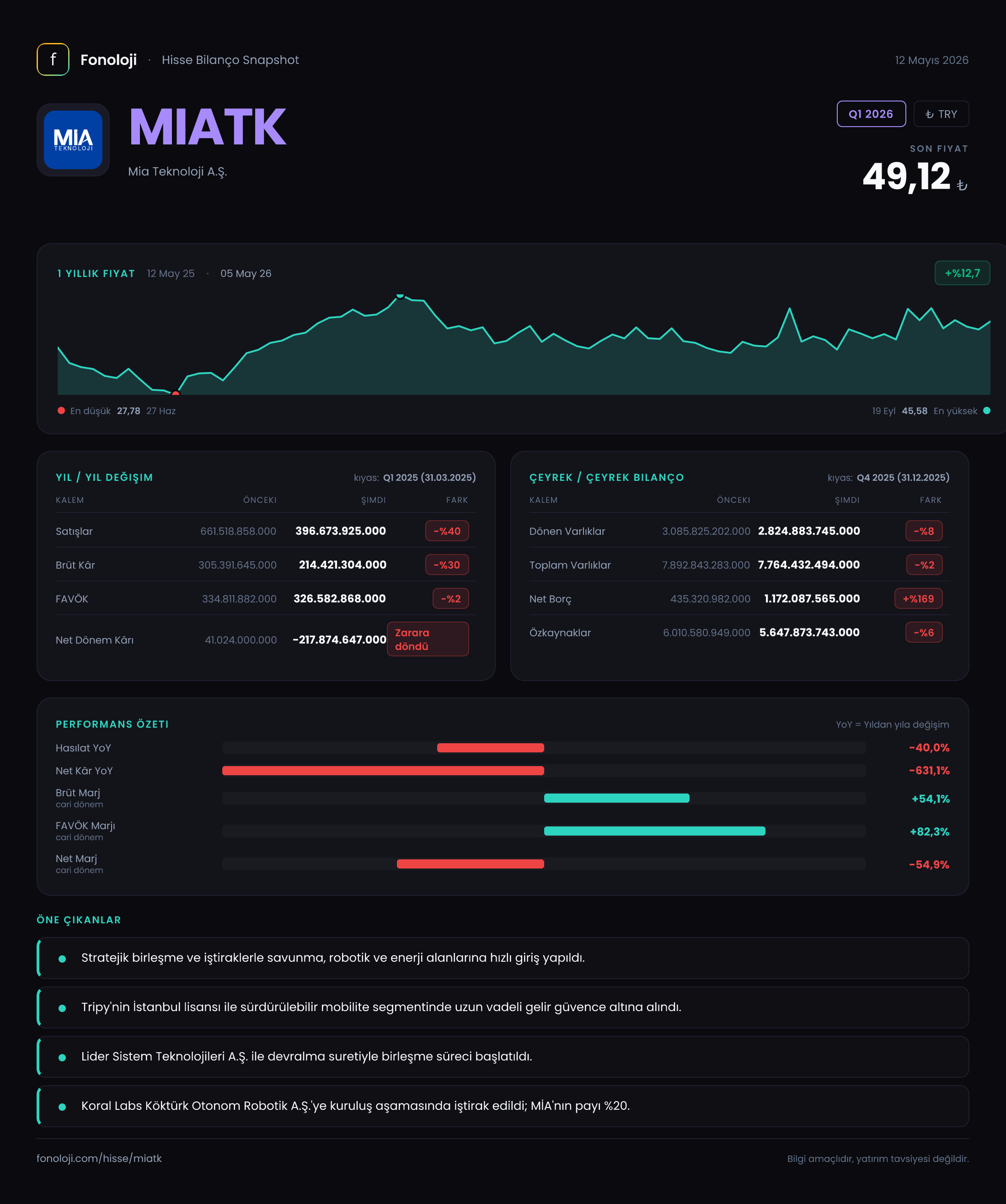Click the teal highest-price marker on chart
1006x1204 pixels.
coord(400,296)
